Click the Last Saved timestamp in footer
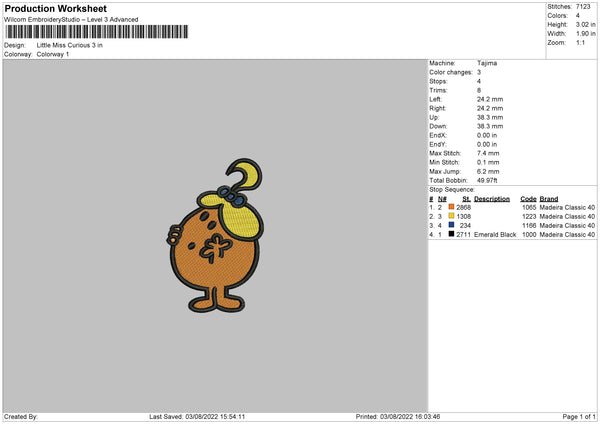This screenshot has height=424, width=600. click(197, 416)
